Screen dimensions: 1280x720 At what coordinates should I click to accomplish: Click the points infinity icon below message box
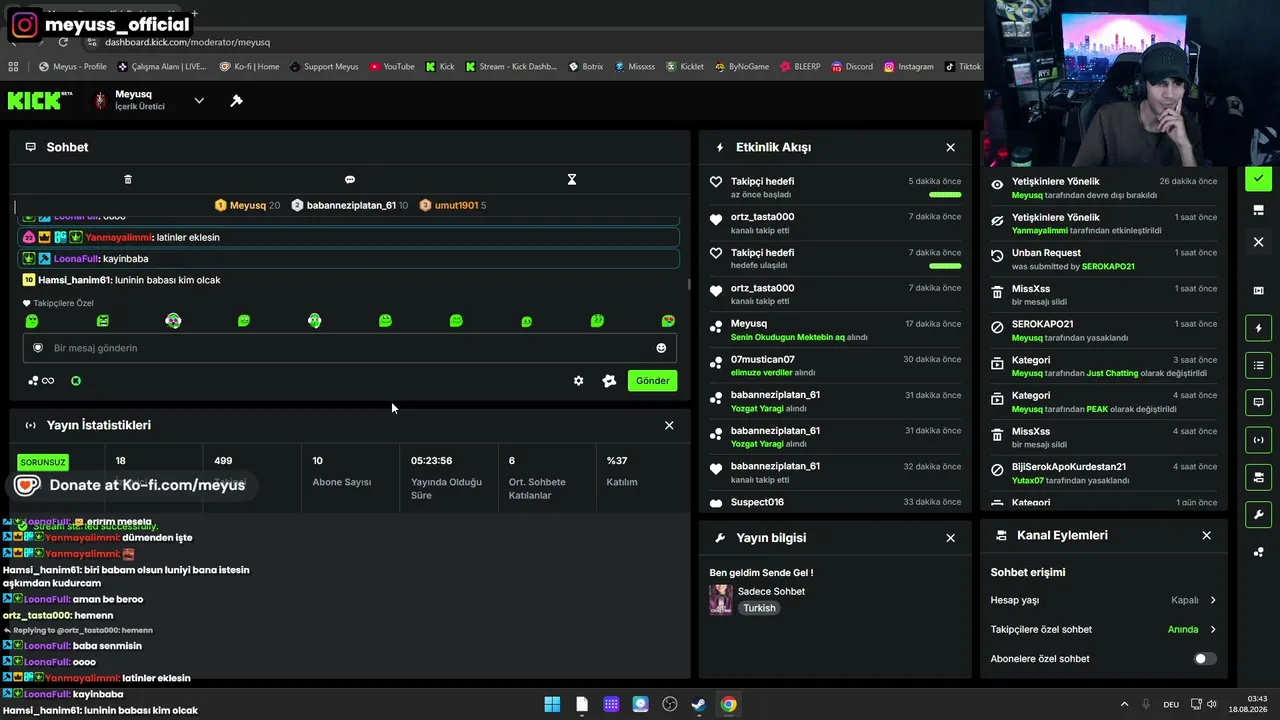click(41, 381)
